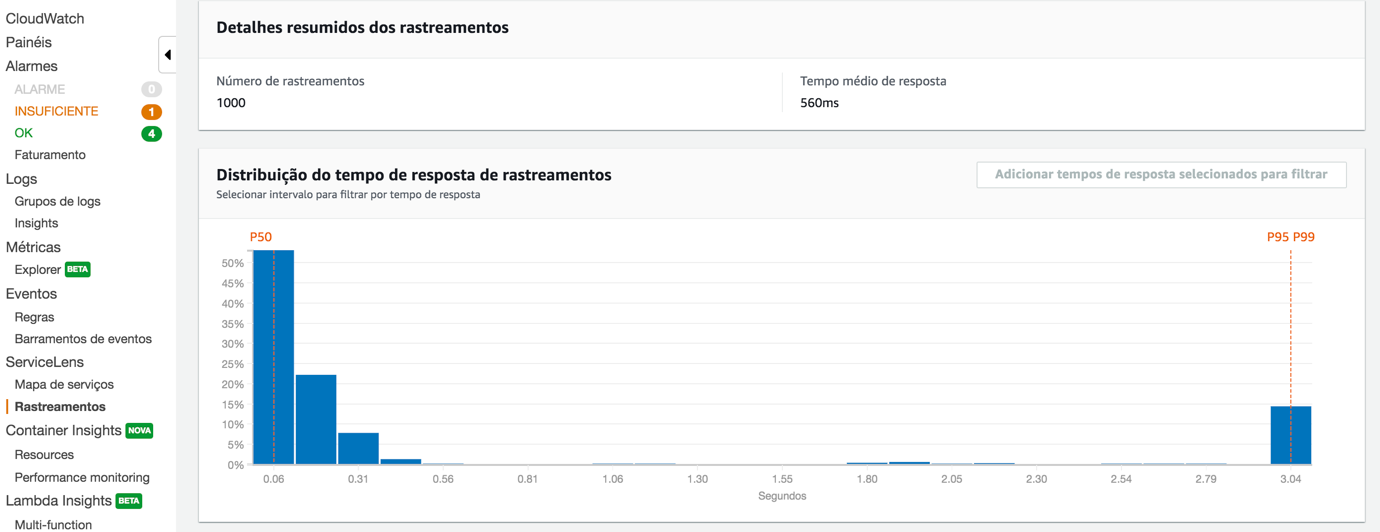Click Adicionar tempos de resposta selecionados button
Screen dimensions: 1380x532
[1161, 175]
